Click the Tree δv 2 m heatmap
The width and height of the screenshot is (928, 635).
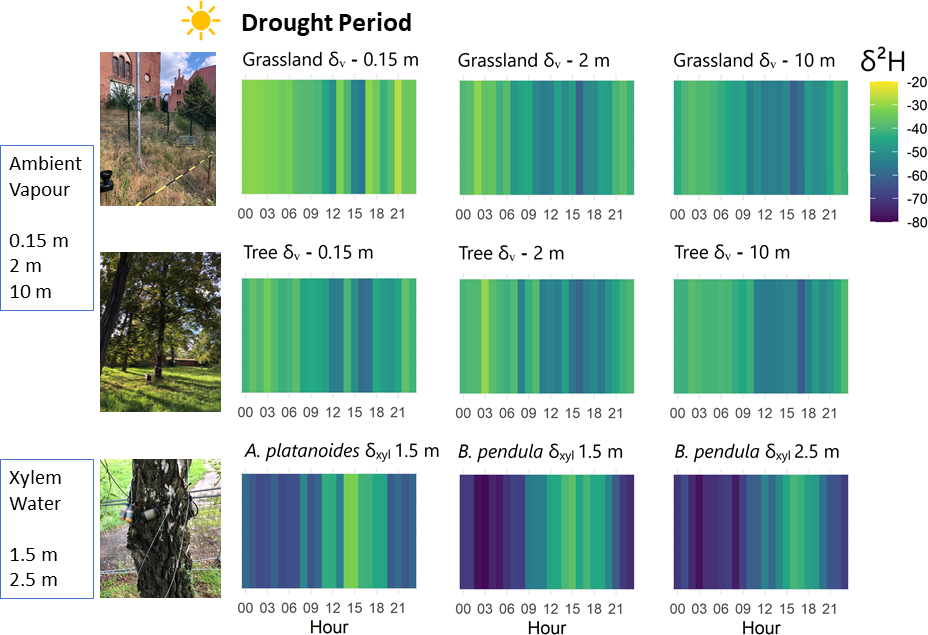coord(545,335)
